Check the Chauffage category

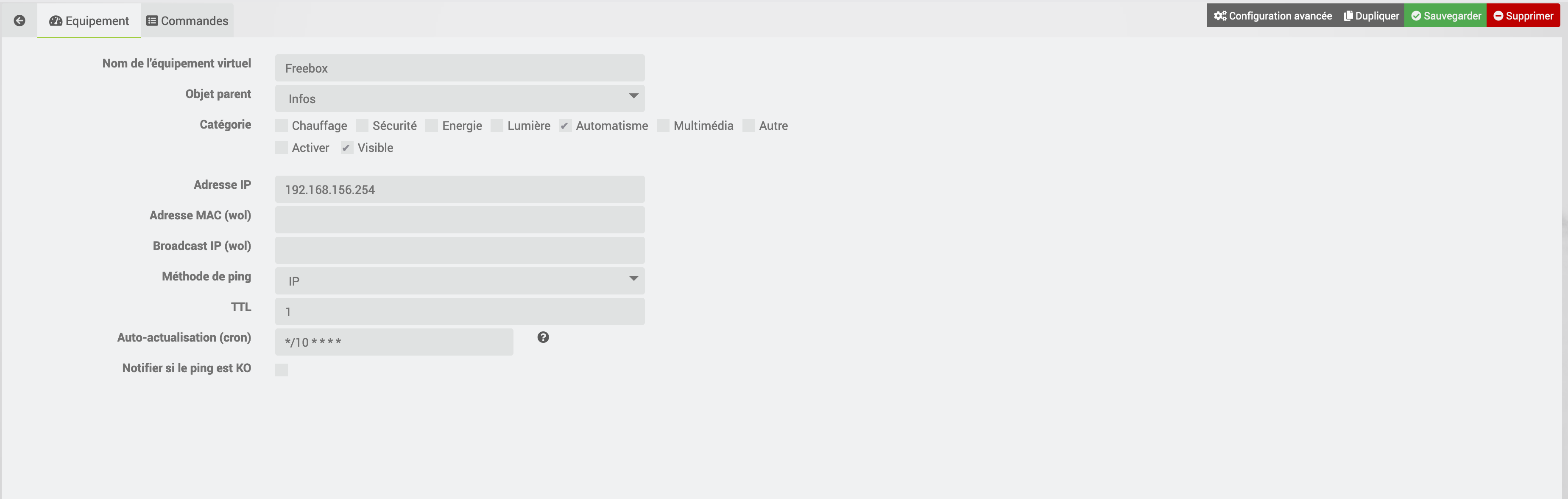281,126
